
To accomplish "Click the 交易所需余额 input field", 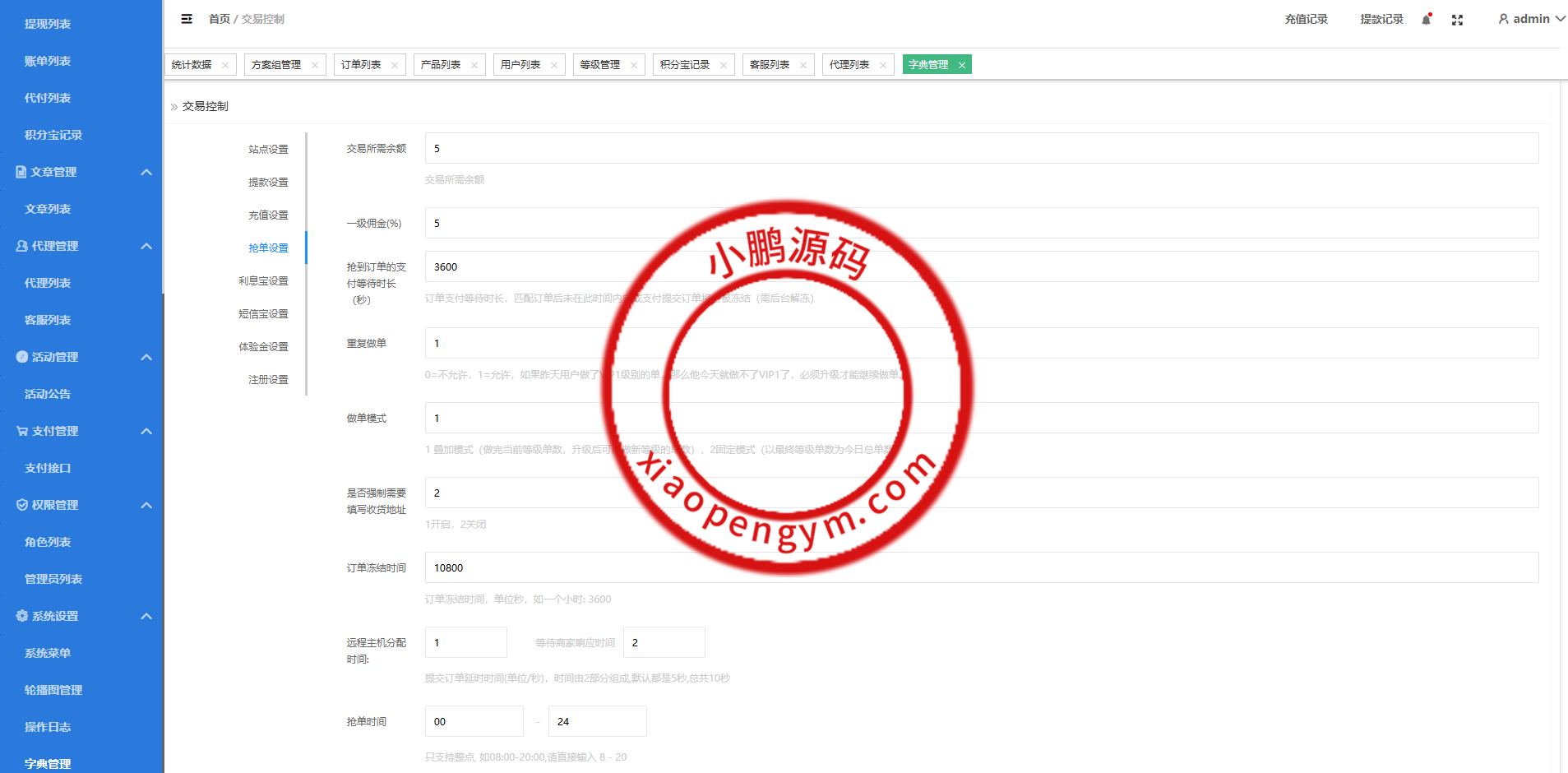I will (981, 148).
